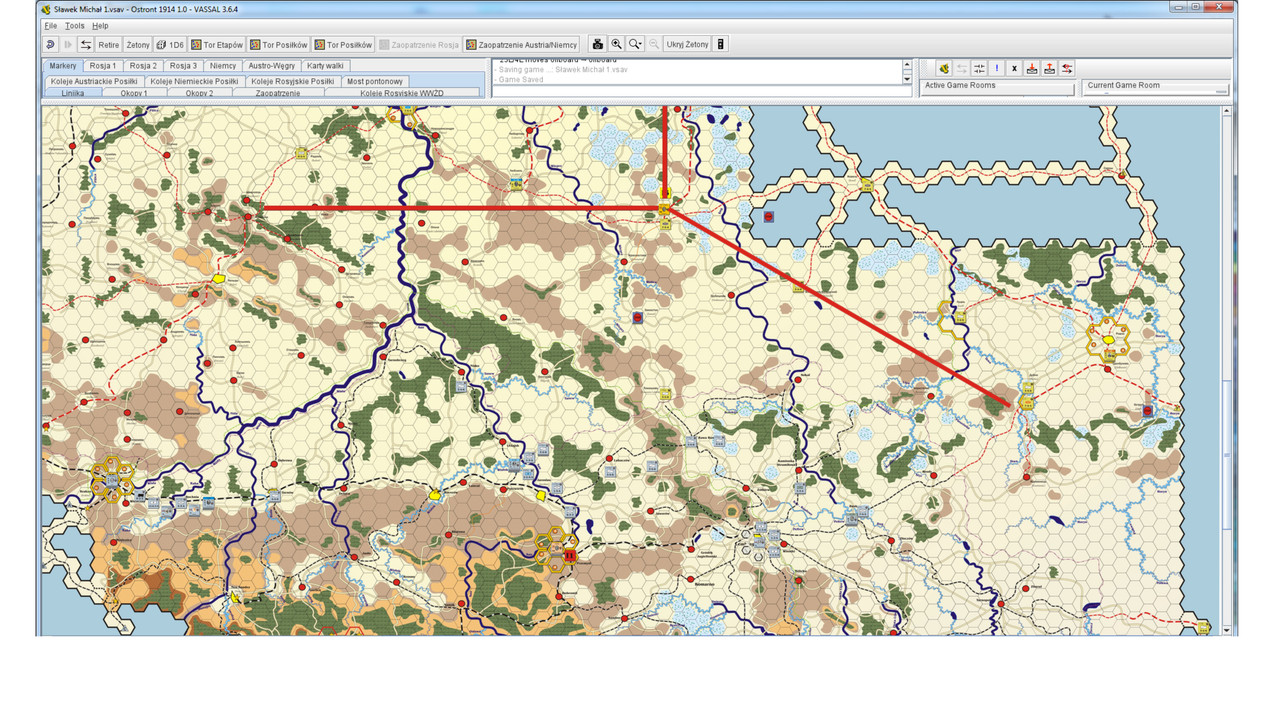Roll the 1D6 dice button
The image size is (1280, 705).
[x=170, y=44]
